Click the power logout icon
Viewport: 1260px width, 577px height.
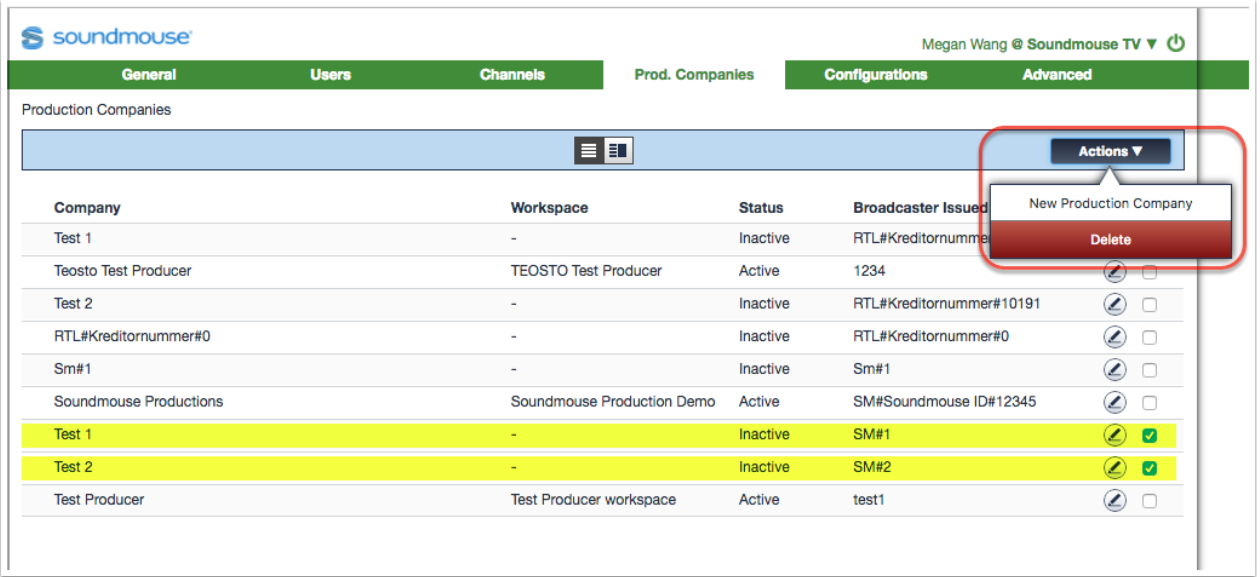coord(1176,43)
